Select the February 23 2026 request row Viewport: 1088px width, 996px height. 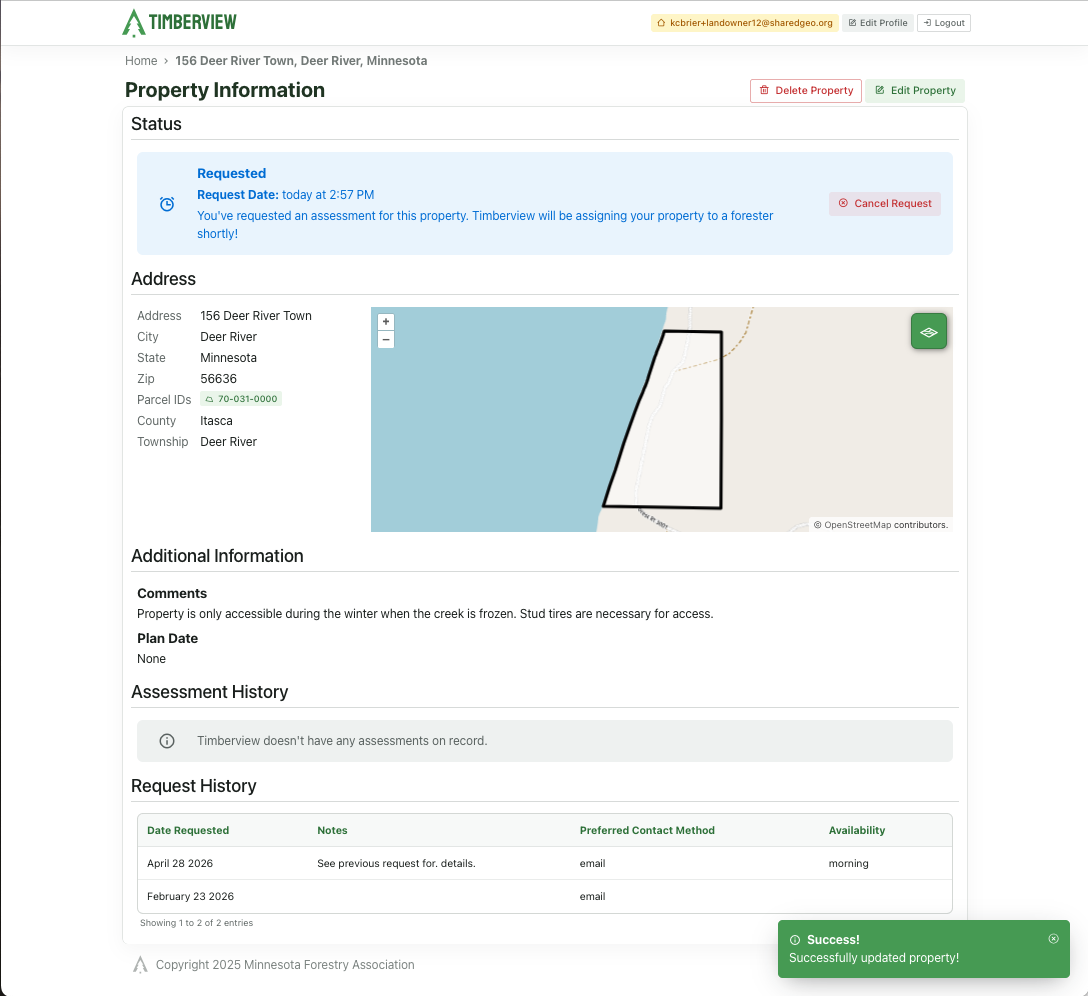point(545,897)
